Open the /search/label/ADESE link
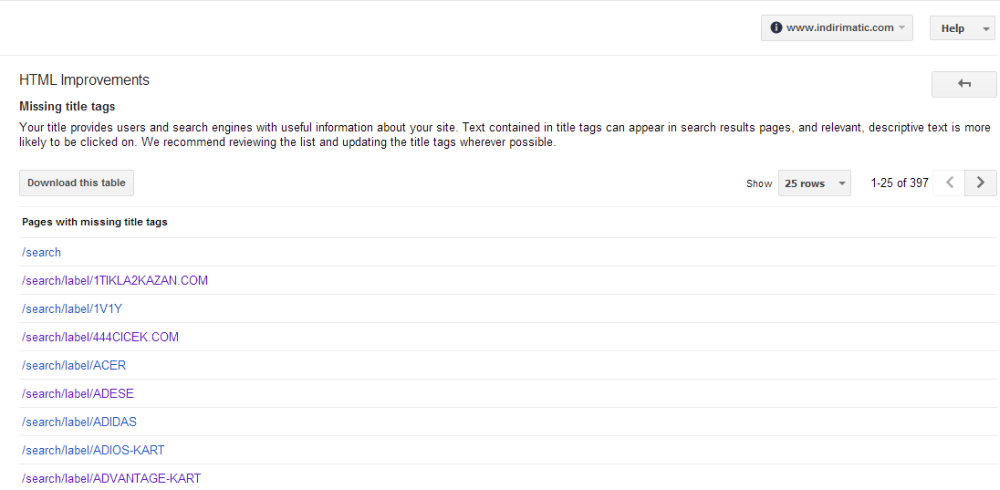Image resolution: width=1000 pixels, height=490 pixels. point(78,394)
